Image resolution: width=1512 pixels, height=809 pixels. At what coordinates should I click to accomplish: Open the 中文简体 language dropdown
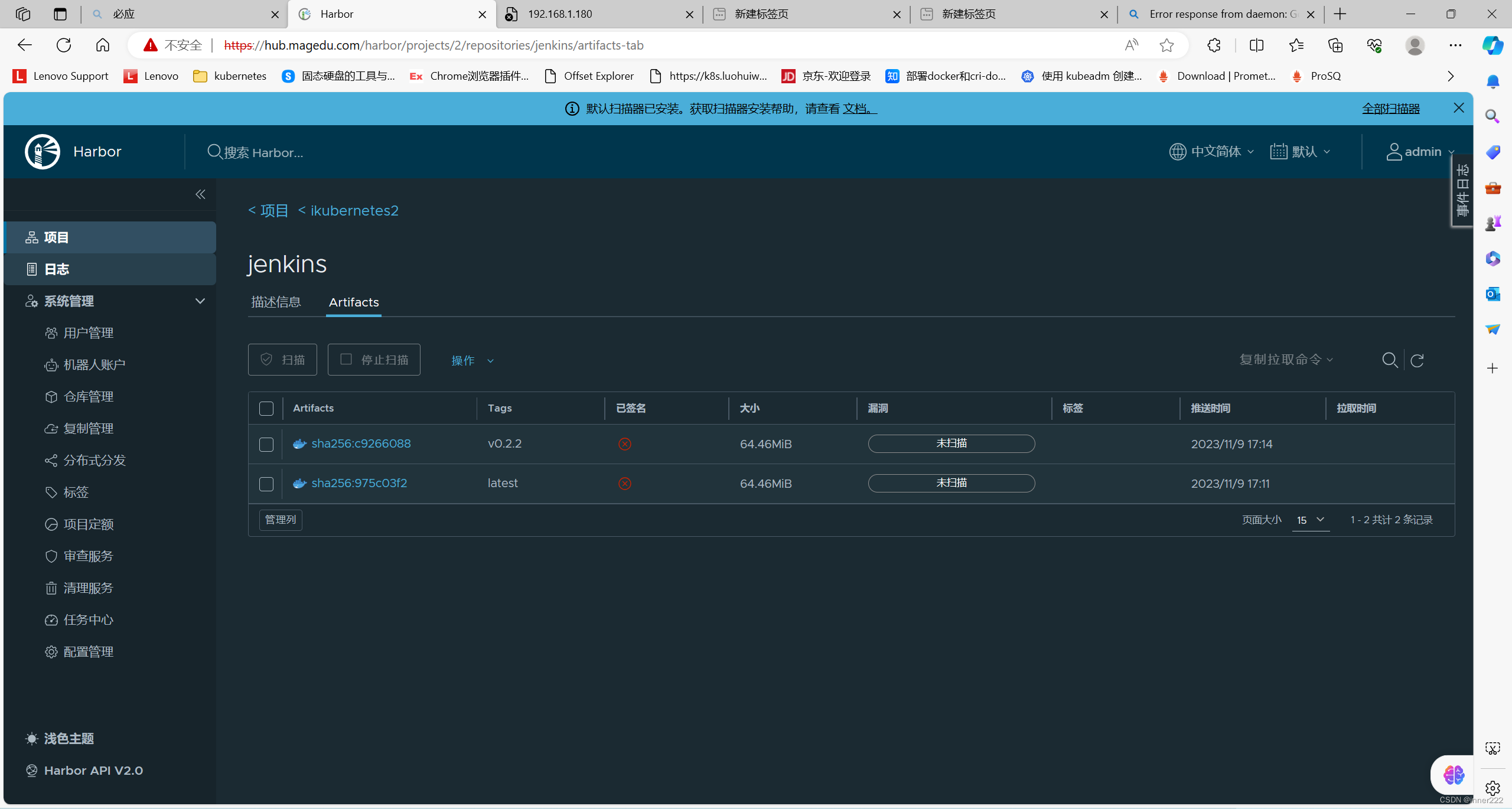(1211, 152)
